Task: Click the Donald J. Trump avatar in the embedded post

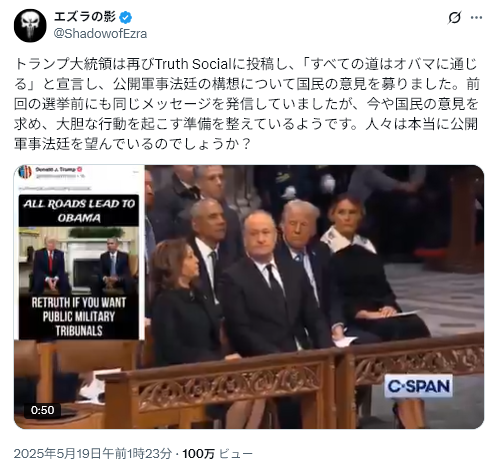Action: (x=25, y=172)
